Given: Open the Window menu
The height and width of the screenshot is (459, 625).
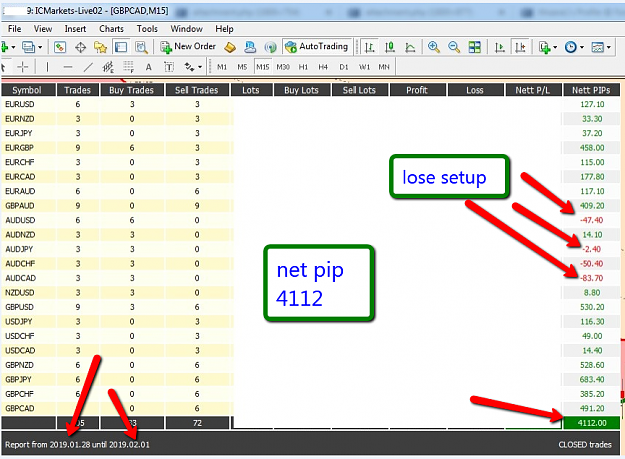Looking at the screenshot, I should [187, 29].
